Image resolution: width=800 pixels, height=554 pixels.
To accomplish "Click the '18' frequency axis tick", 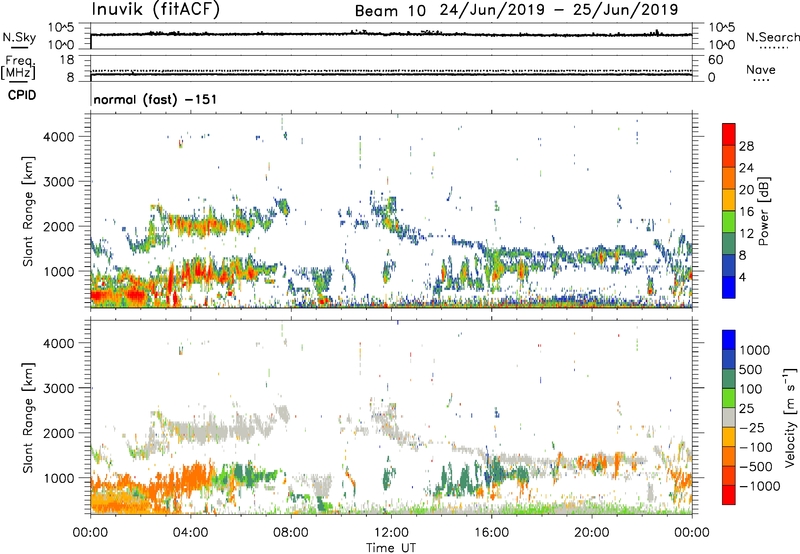I will [67, 59].
